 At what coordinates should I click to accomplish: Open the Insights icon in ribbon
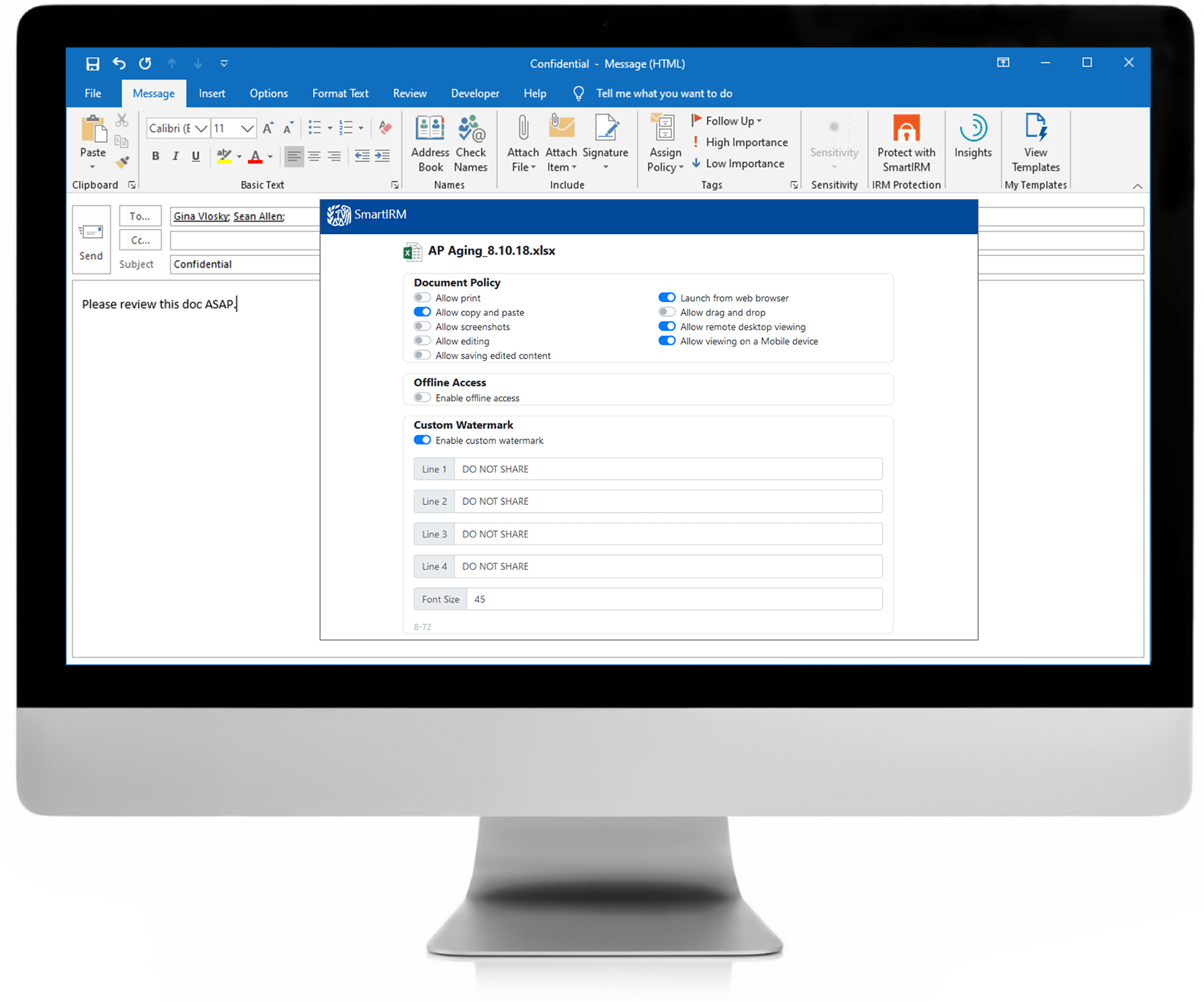click(973, 130)
